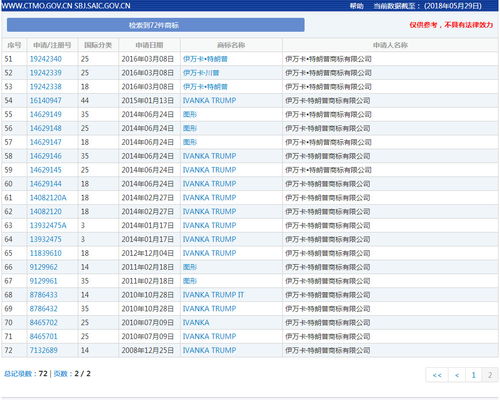Click the 帮助 help link in header

[x=356, y=6]
